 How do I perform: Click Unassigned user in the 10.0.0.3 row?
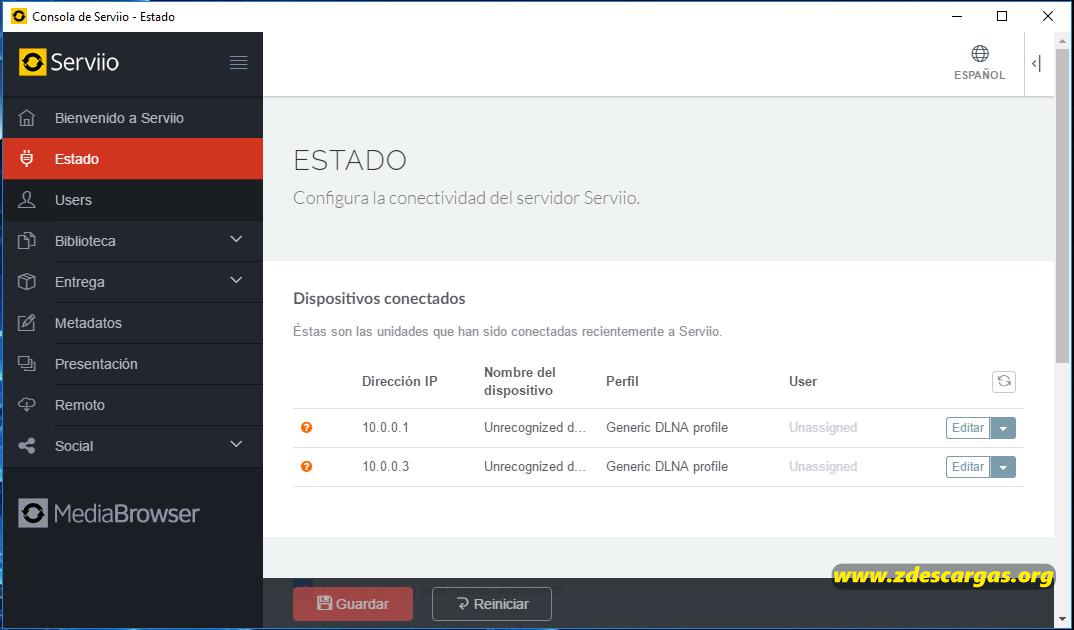(823, 466)
